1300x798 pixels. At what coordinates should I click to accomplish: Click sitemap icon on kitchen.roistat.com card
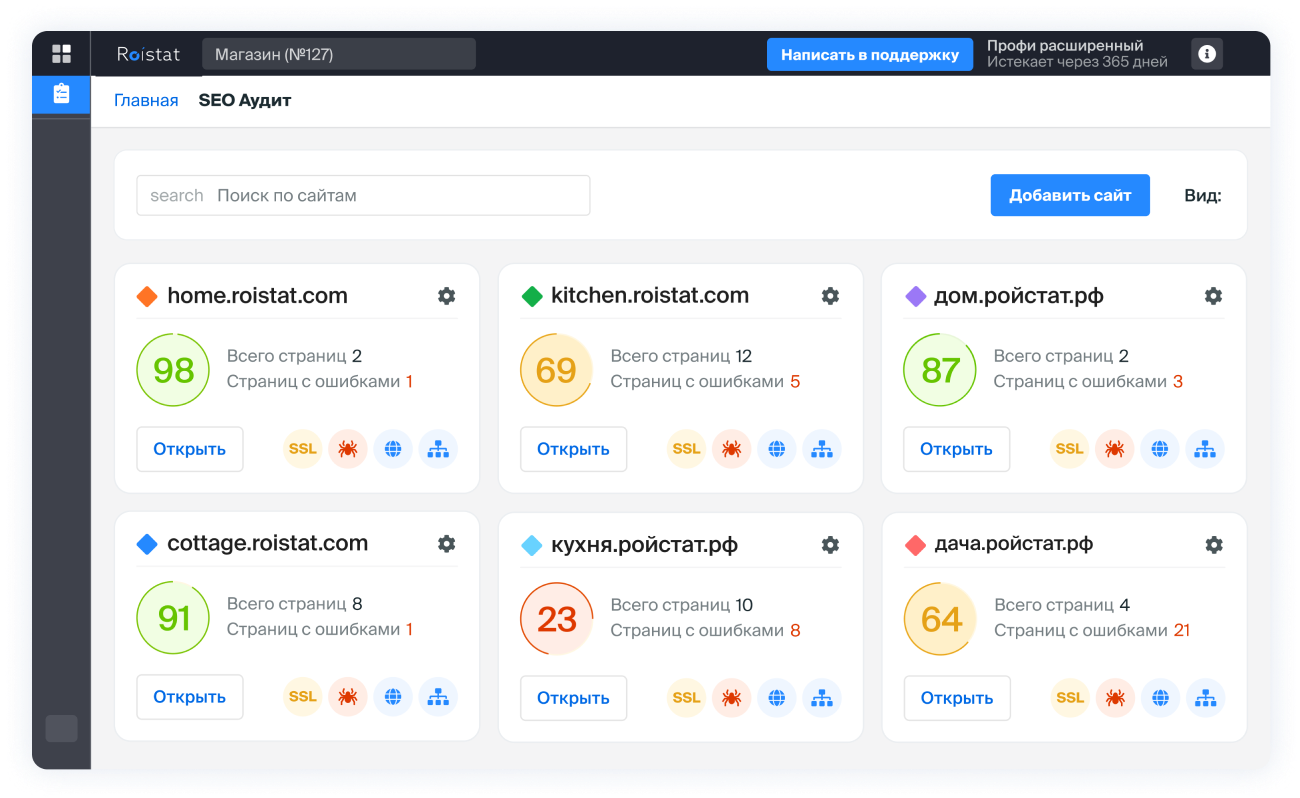pyautogui.click(x=822, y=449)
